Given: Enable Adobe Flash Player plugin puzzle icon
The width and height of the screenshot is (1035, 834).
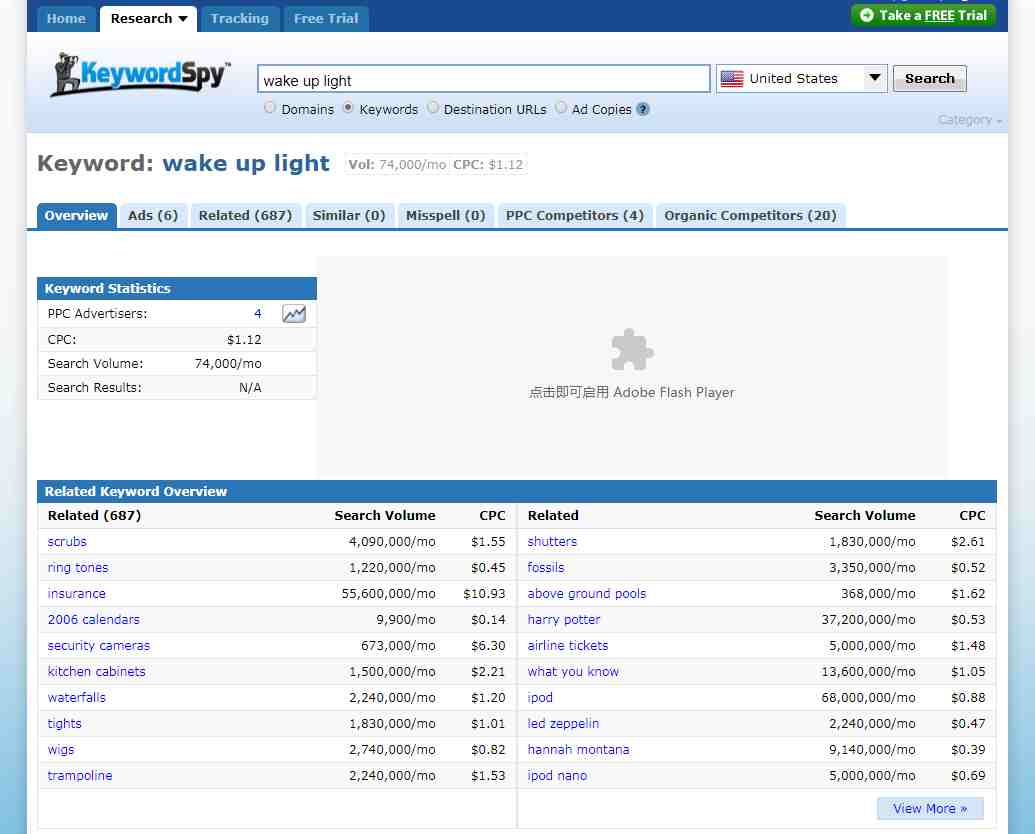Looking at the screenshot, I should click(x=632, y=349).
